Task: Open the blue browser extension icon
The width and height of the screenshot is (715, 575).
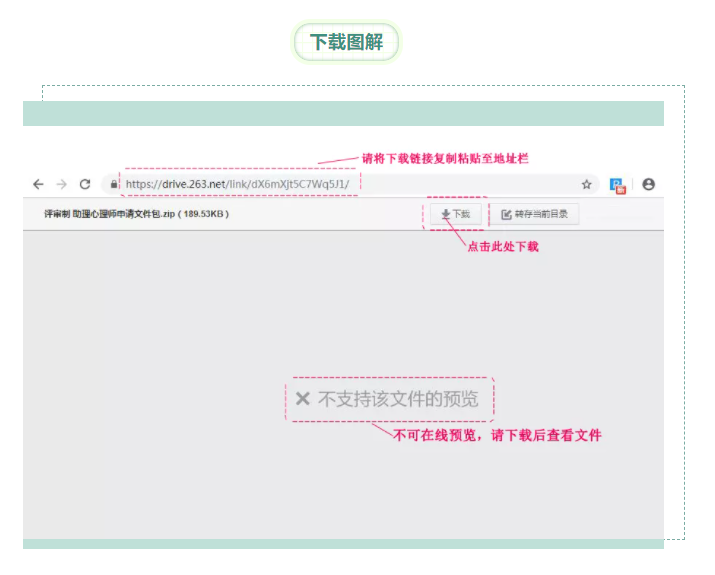Action: click(617, 186)
